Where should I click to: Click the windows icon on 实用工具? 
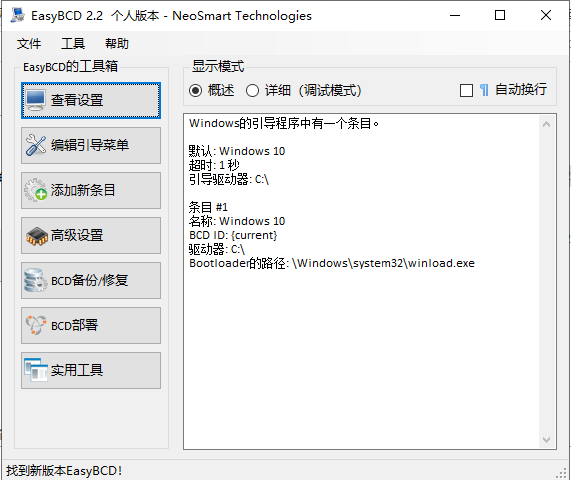36,370
